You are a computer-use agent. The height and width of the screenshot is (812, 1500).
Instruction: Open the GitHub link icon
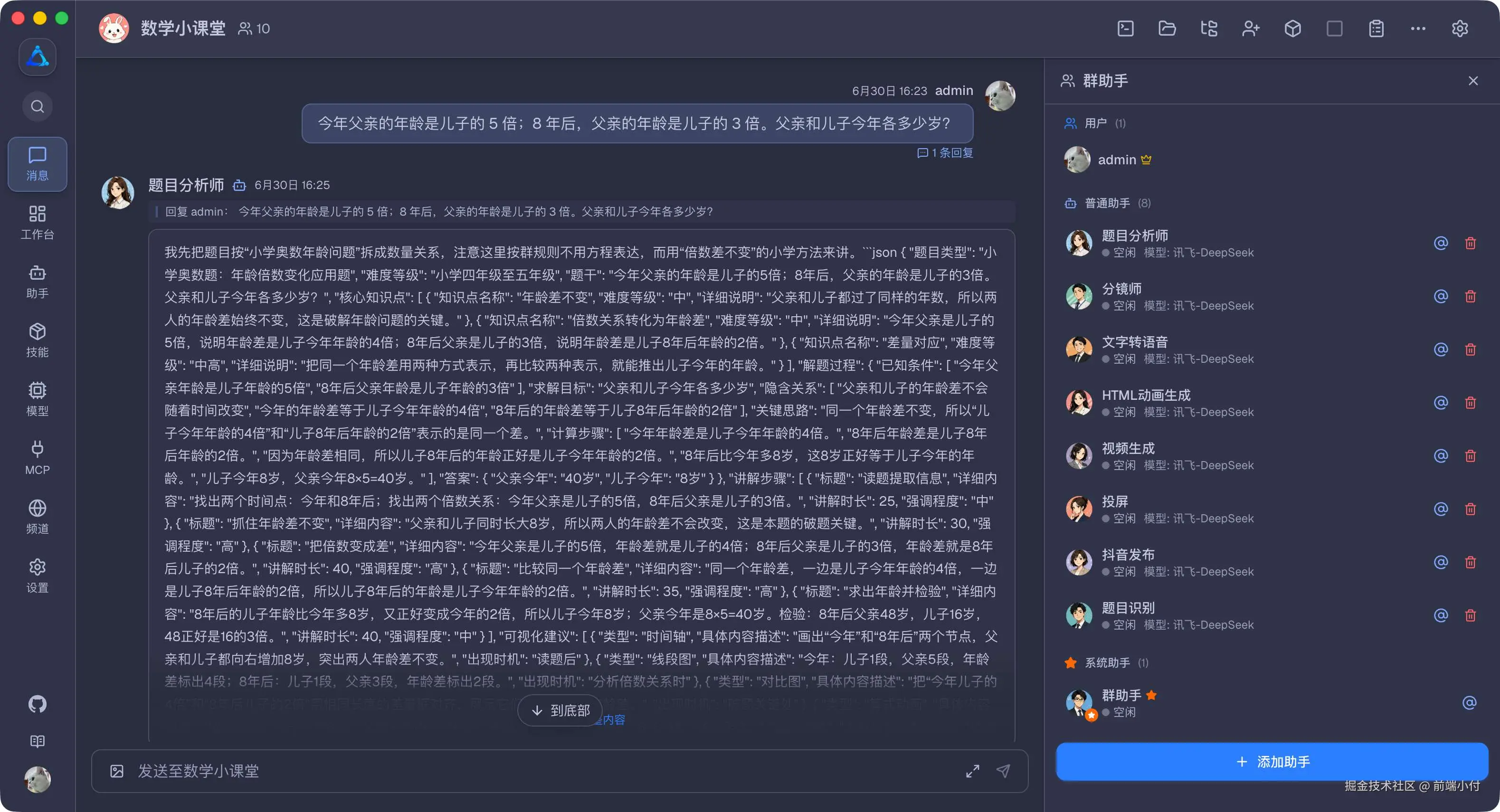tap(37, 704)
